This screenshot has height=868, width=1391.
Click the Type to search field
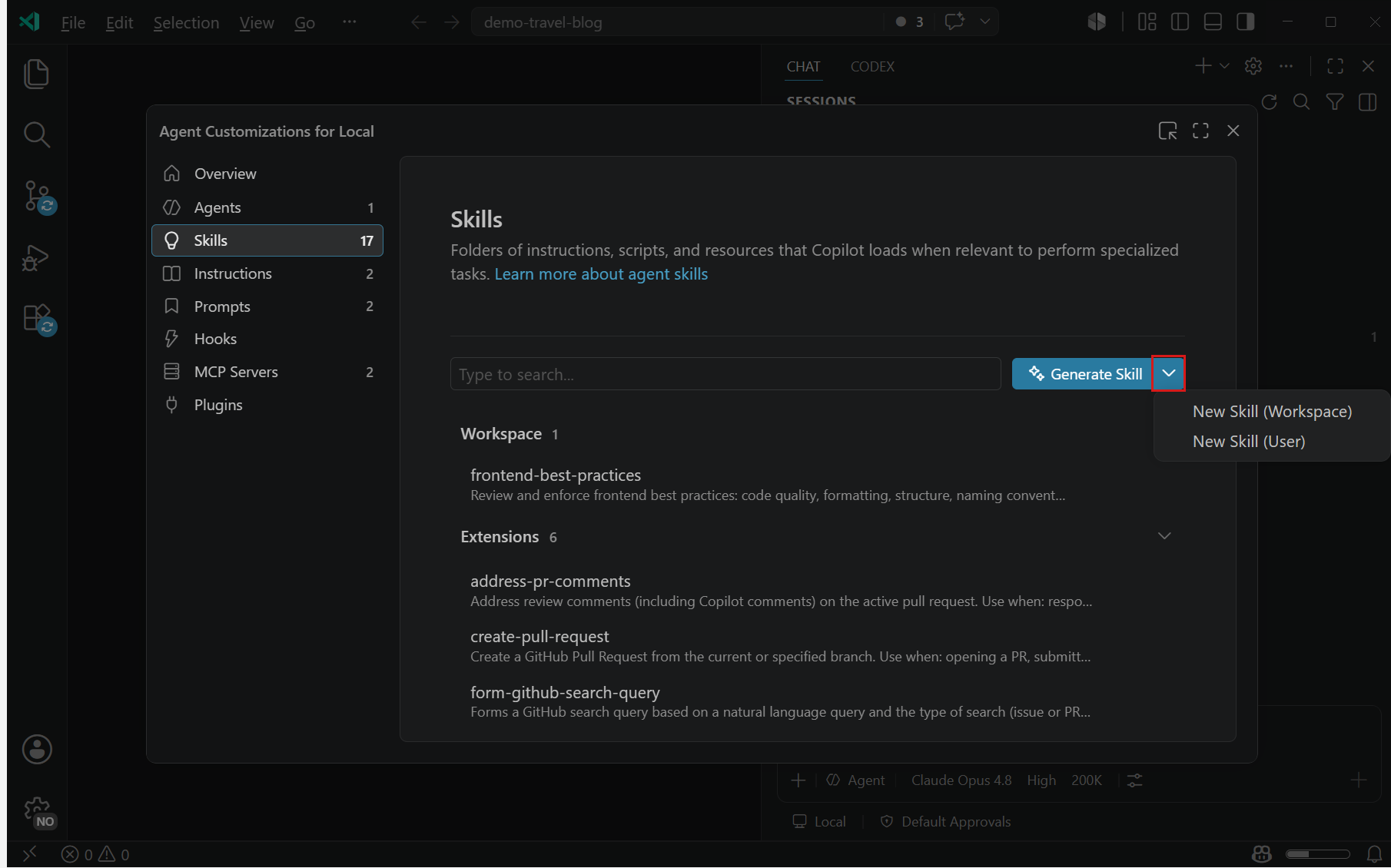725,374
